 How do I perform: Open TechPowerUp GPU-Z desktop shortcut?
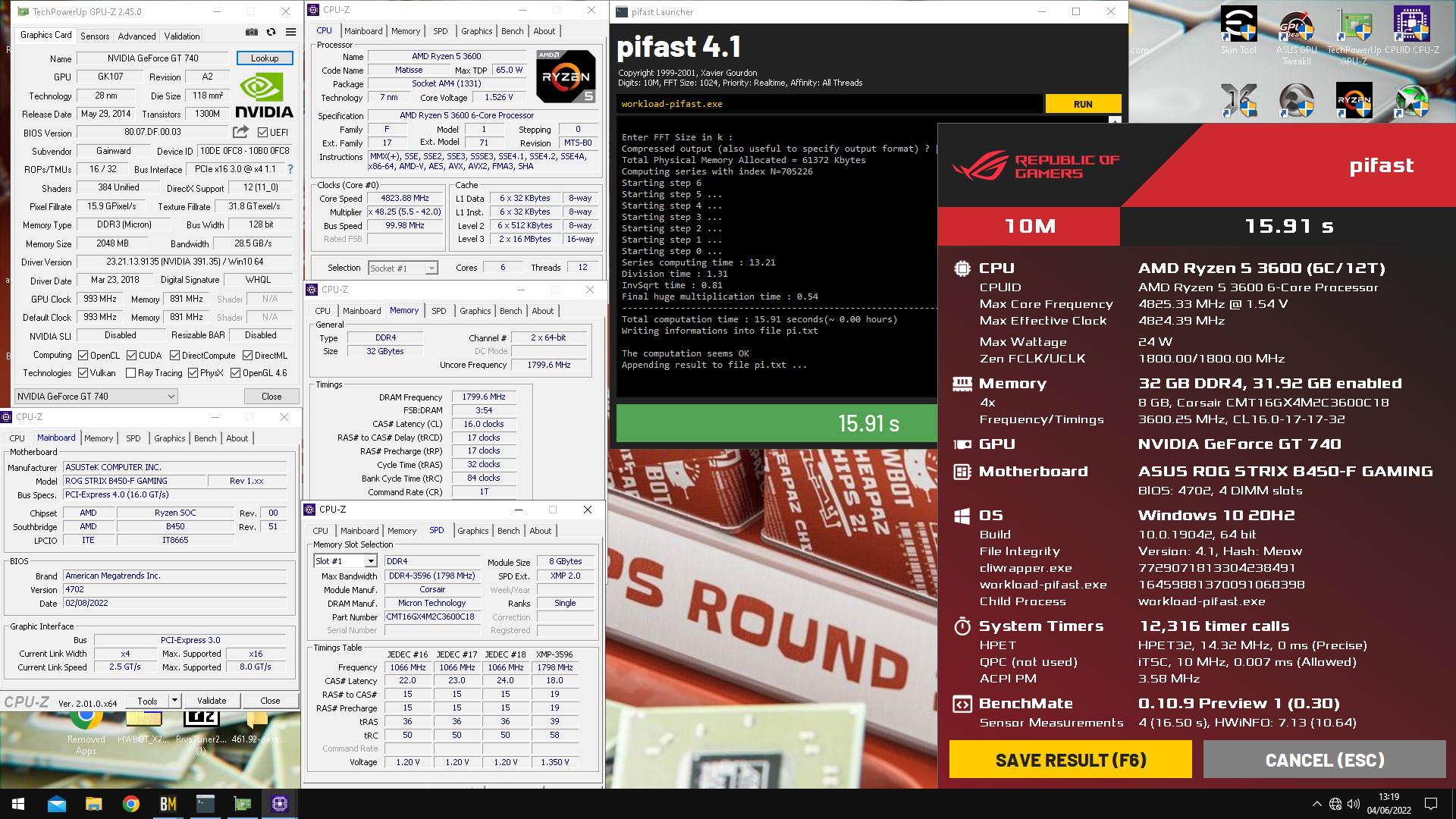(x=1354, y=35)
